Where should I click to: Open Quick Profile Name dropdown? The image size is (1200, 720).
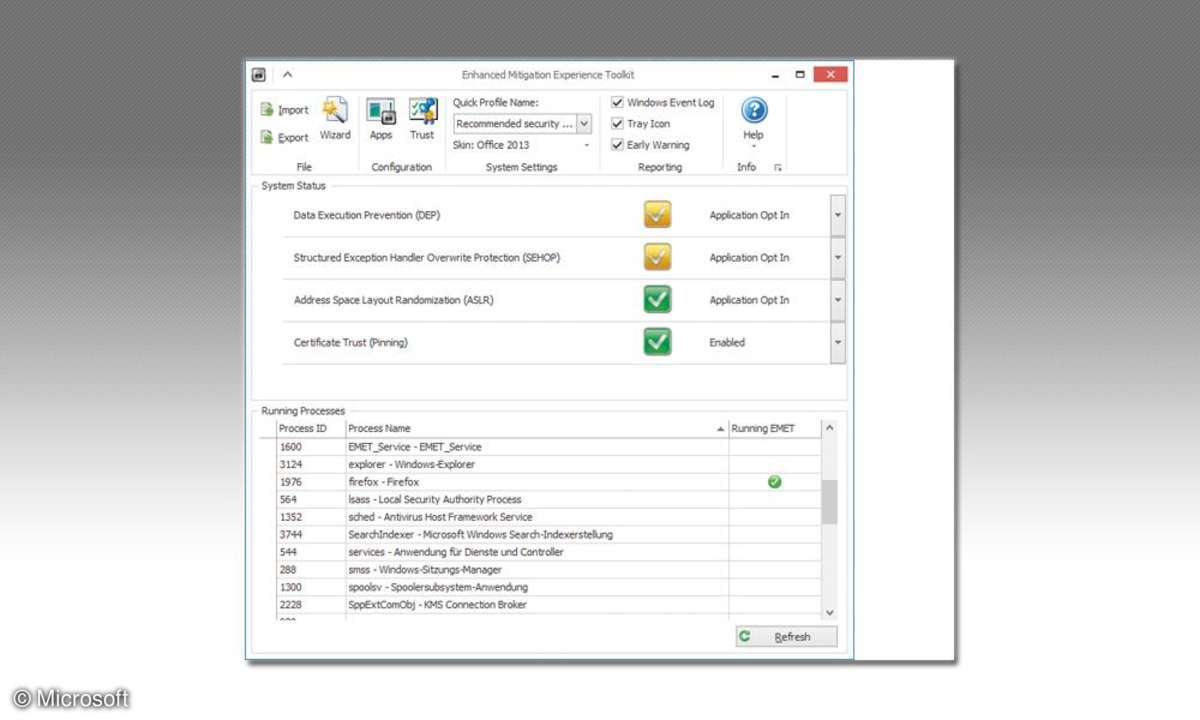[x=584, y=124]
